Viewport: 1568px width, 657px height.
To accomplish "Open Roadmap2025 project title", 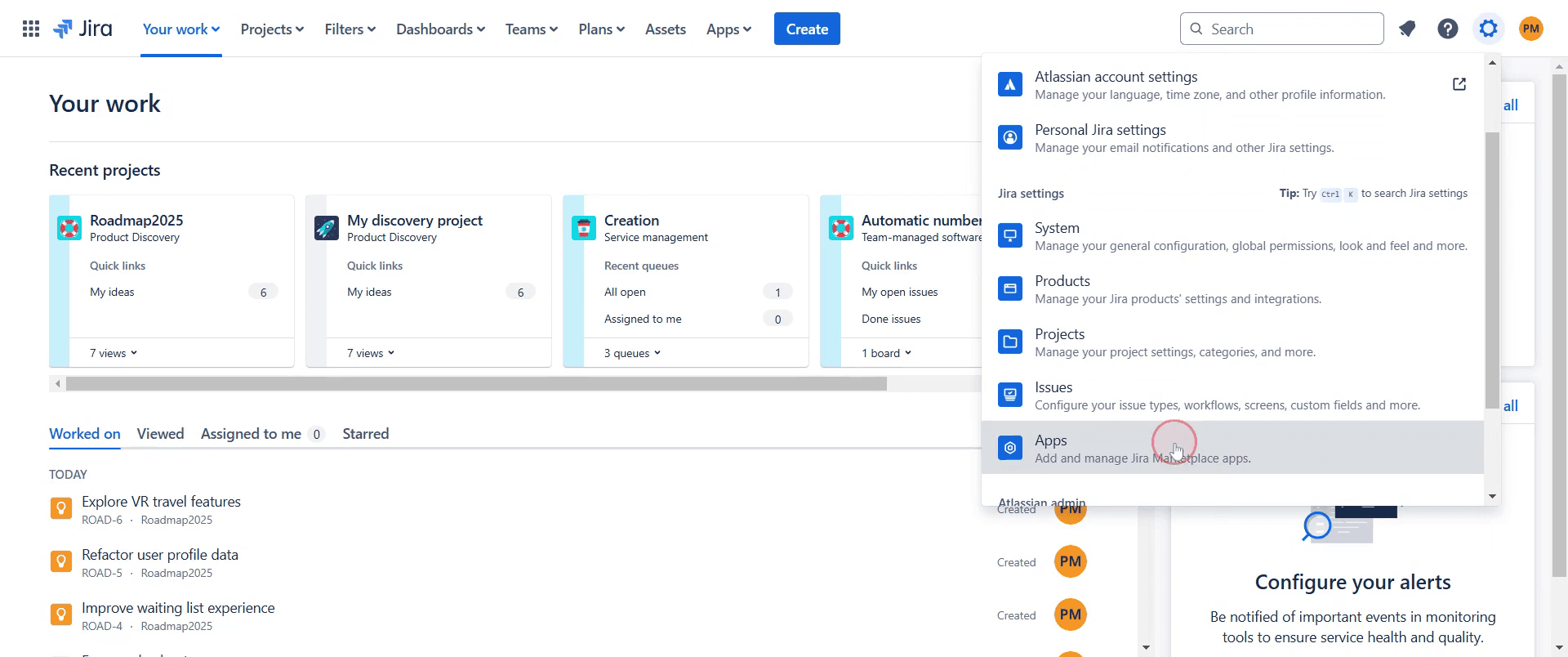I will click(x=136, y=221).
